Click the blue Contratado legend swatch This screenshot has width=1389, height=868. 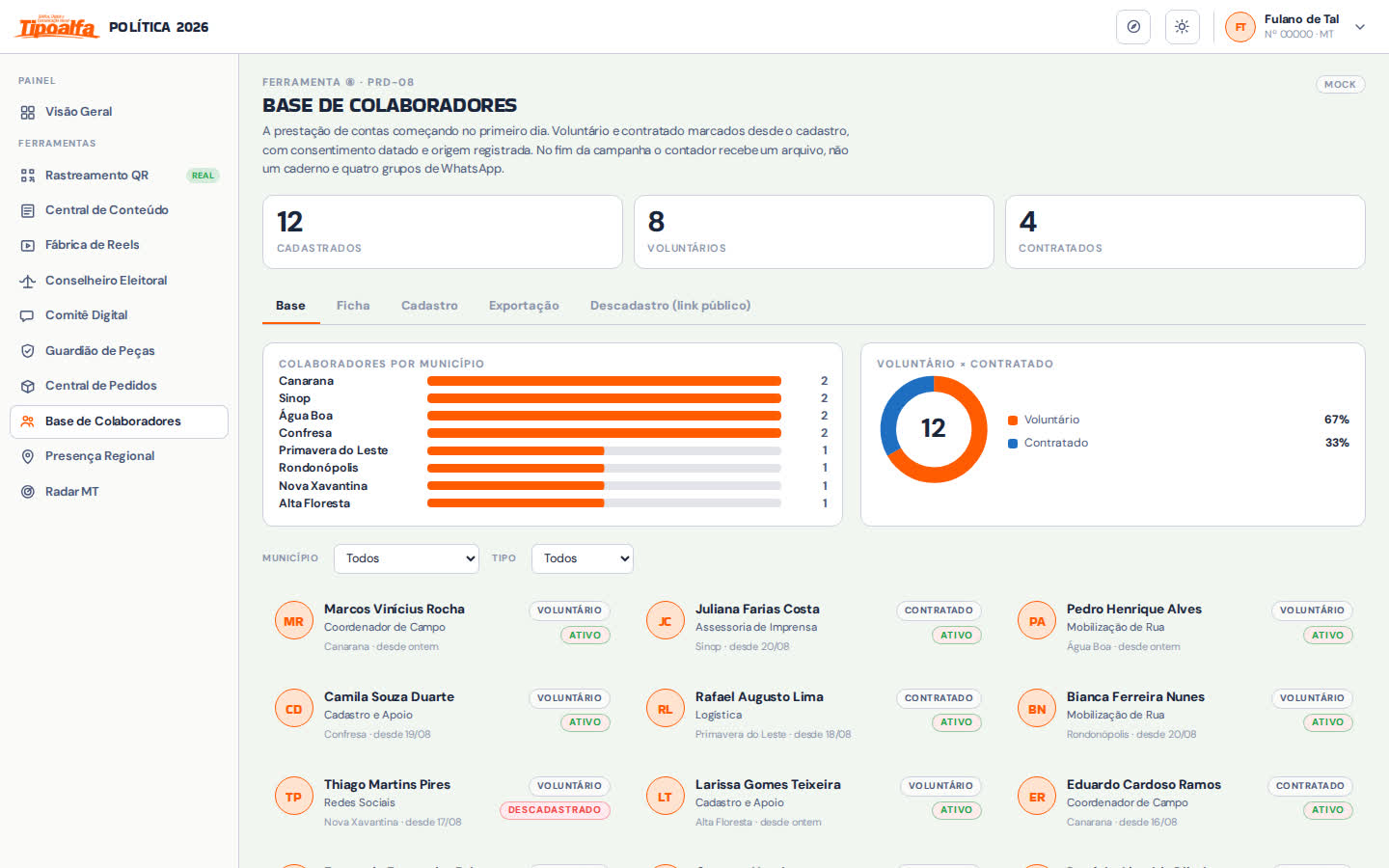pos(1013,444)
